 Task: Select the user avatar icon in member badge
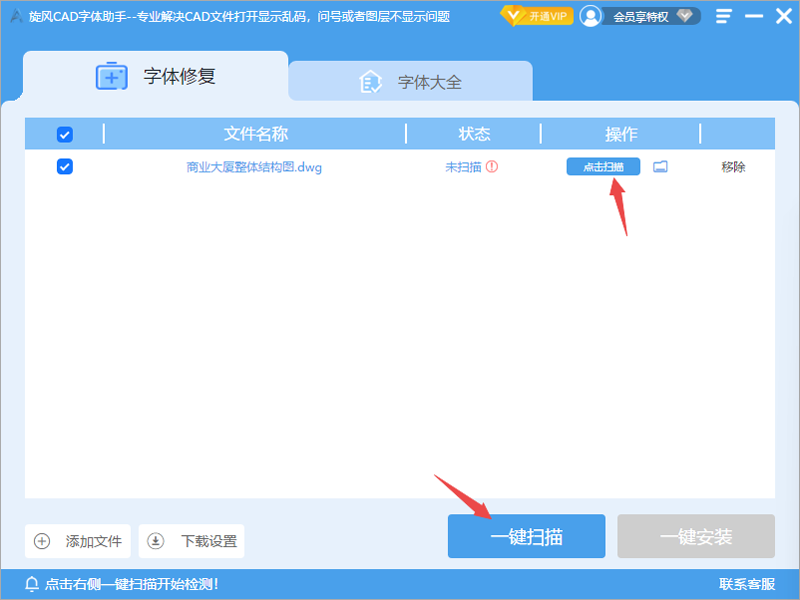coord(590,15)
